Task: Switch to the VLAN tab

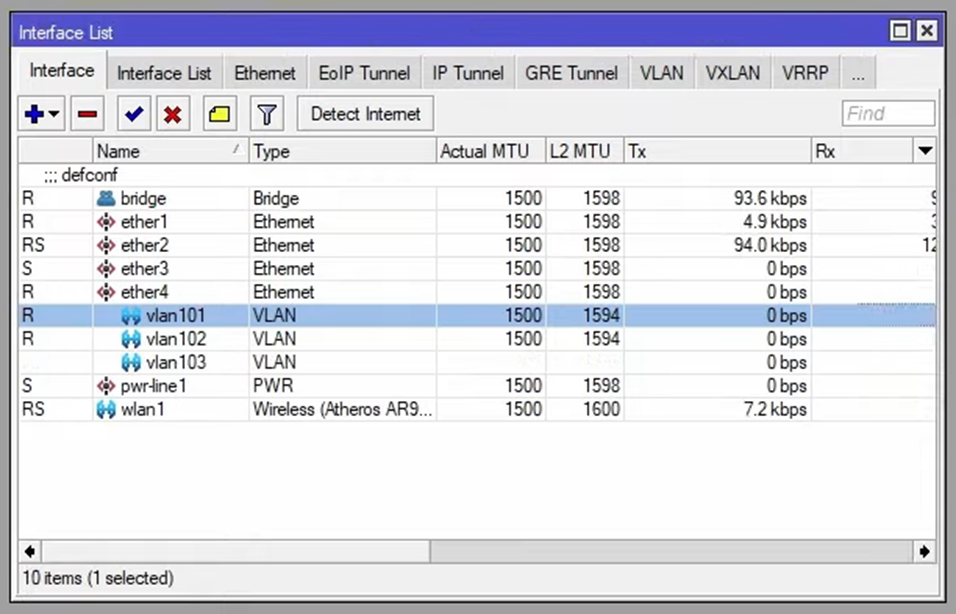Action: pos(661,72)
